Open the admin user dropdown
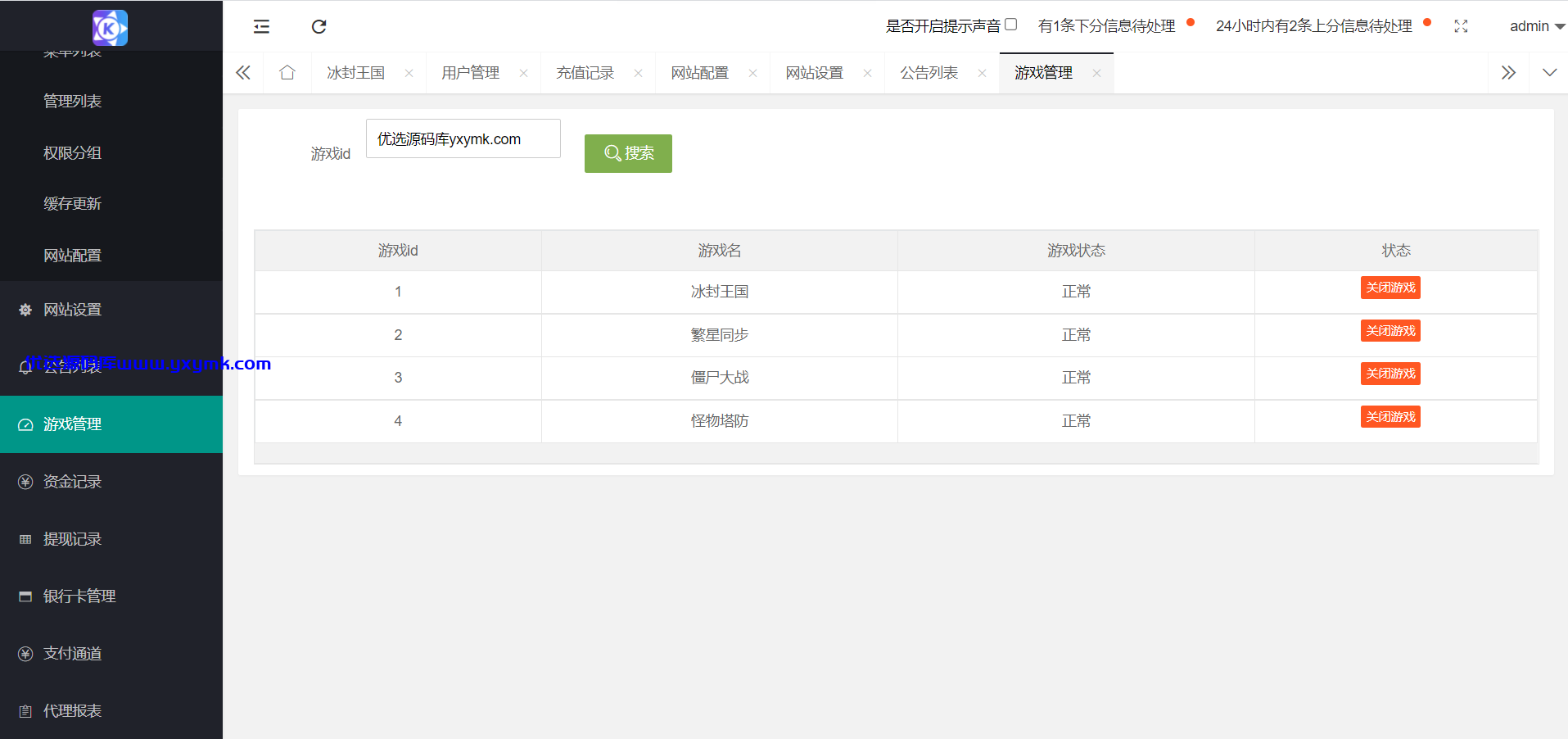 tap(1537, 26)
